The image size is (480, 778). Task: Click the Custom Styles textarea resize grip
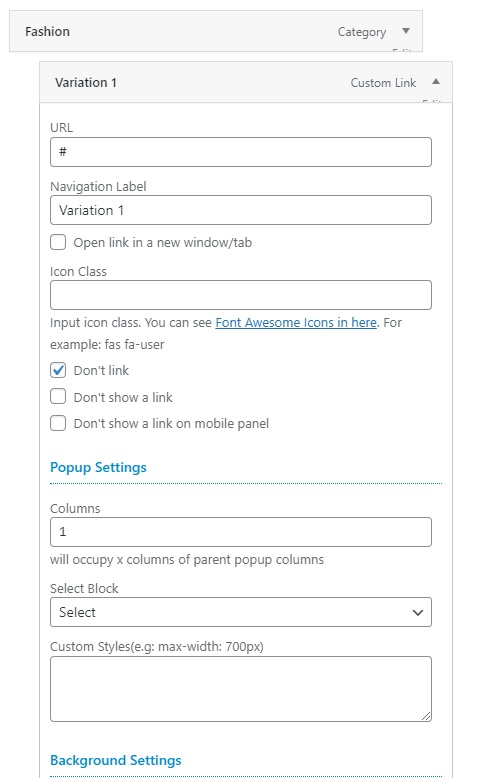click(426, 716)
